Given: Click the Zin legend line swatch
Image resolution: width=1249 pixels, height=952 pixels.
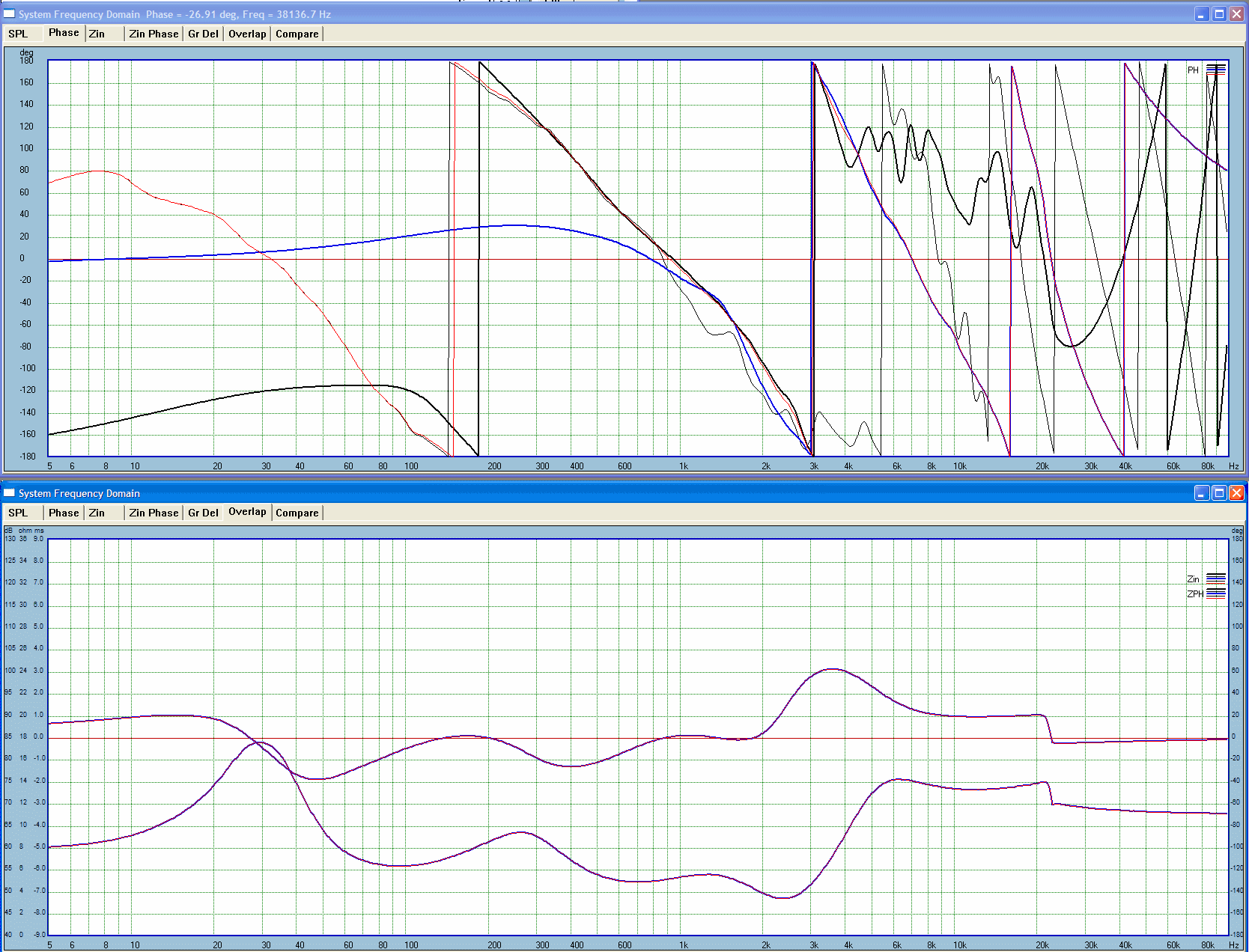Looking at the screenshot, I should pos(1216,579).
